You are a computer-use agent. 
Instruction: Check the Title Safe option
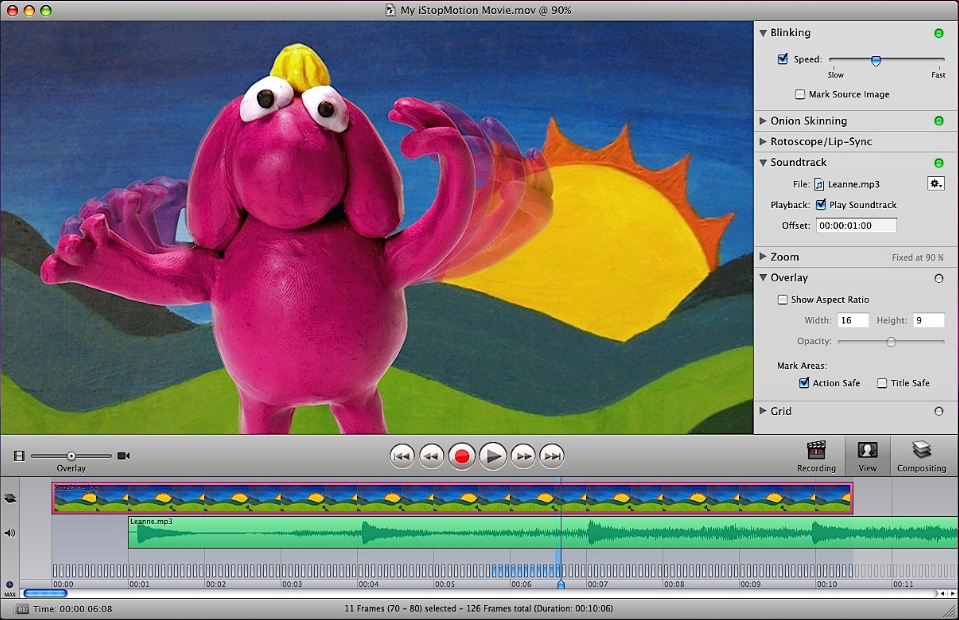tap(882, 383)
